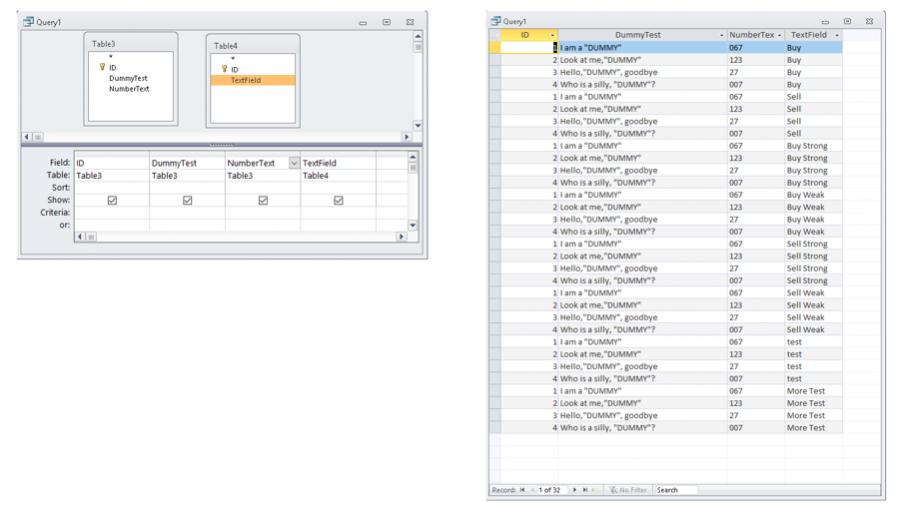
Task: Click the Criteria cell under TextField column
Action: click(x=338, y=213)
